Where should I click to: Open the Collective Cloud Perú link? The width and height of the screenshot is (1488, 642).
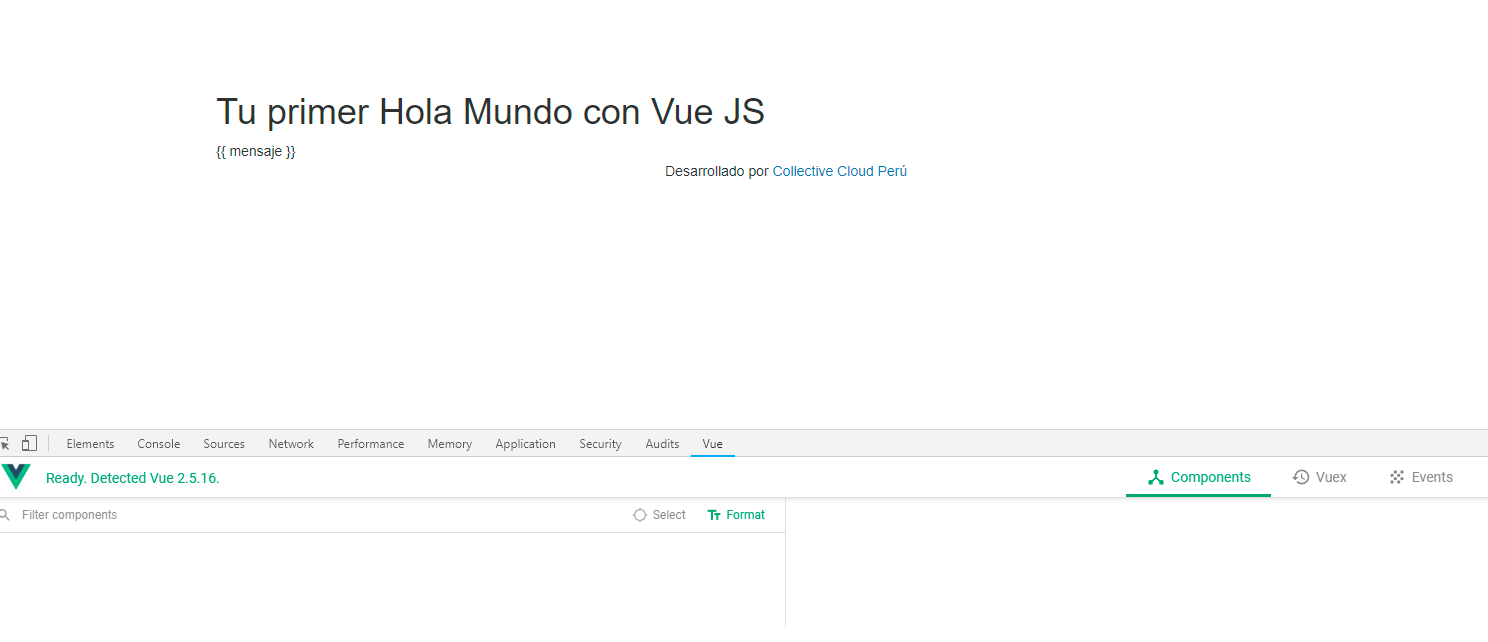pyautogui.click(x=839, y=171)
